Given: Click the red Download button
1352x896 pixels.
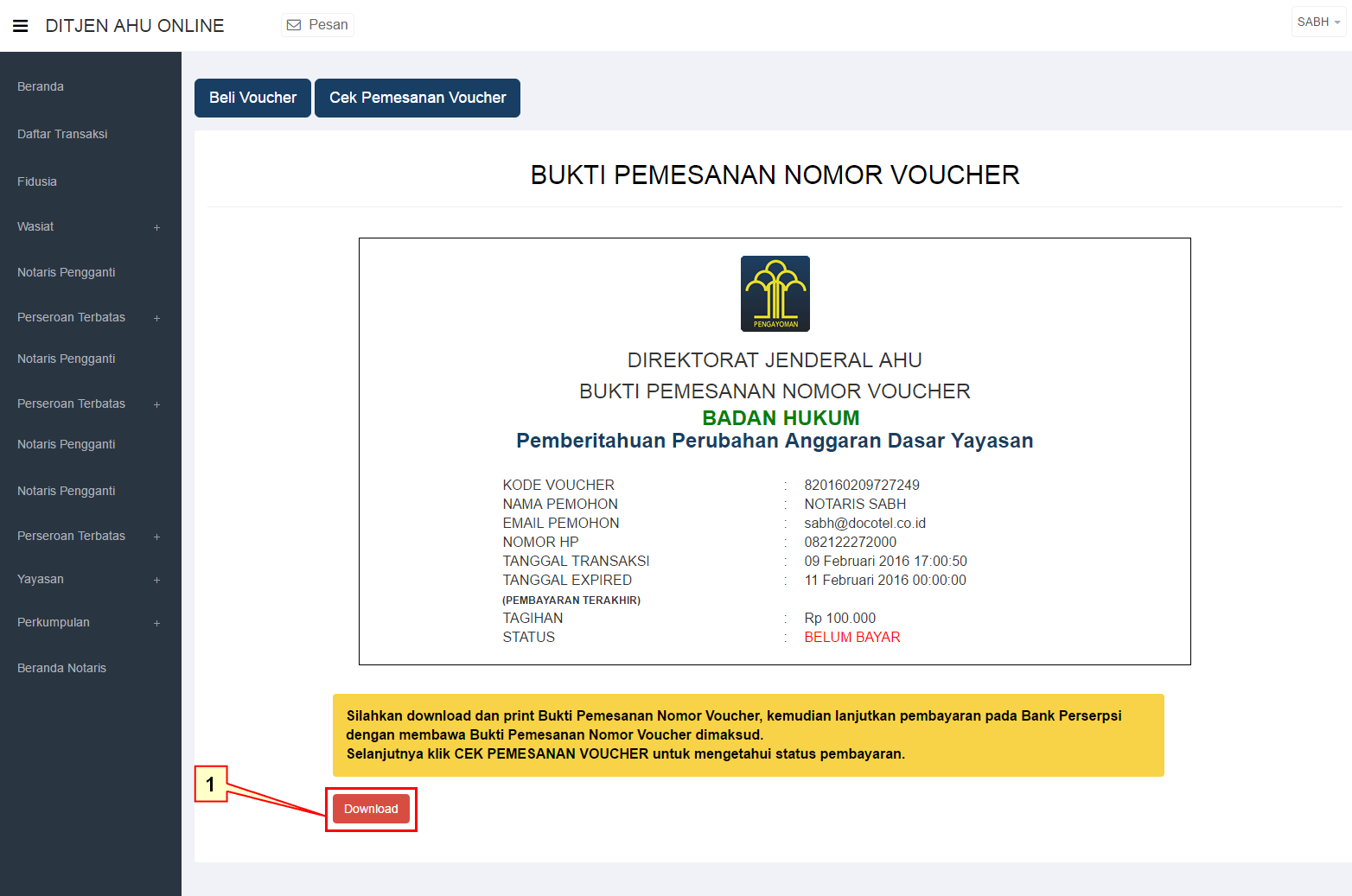Looking at the screenshot, I should pyautogui.click(x=371, y=809).
